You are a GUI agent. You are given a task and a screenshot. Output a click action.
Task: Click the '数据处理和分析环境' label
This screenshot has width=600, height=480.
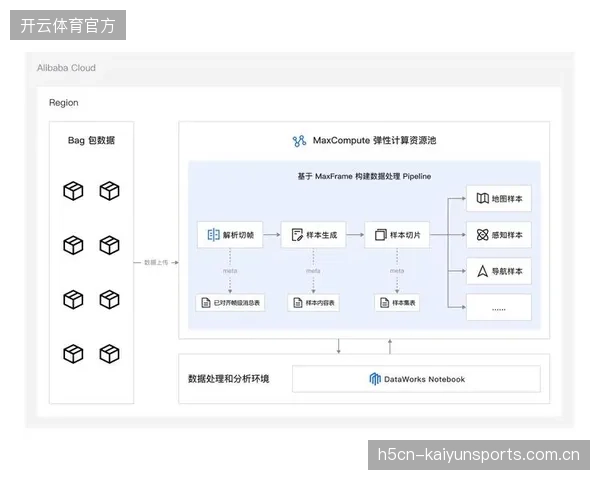tap(228, 379)
